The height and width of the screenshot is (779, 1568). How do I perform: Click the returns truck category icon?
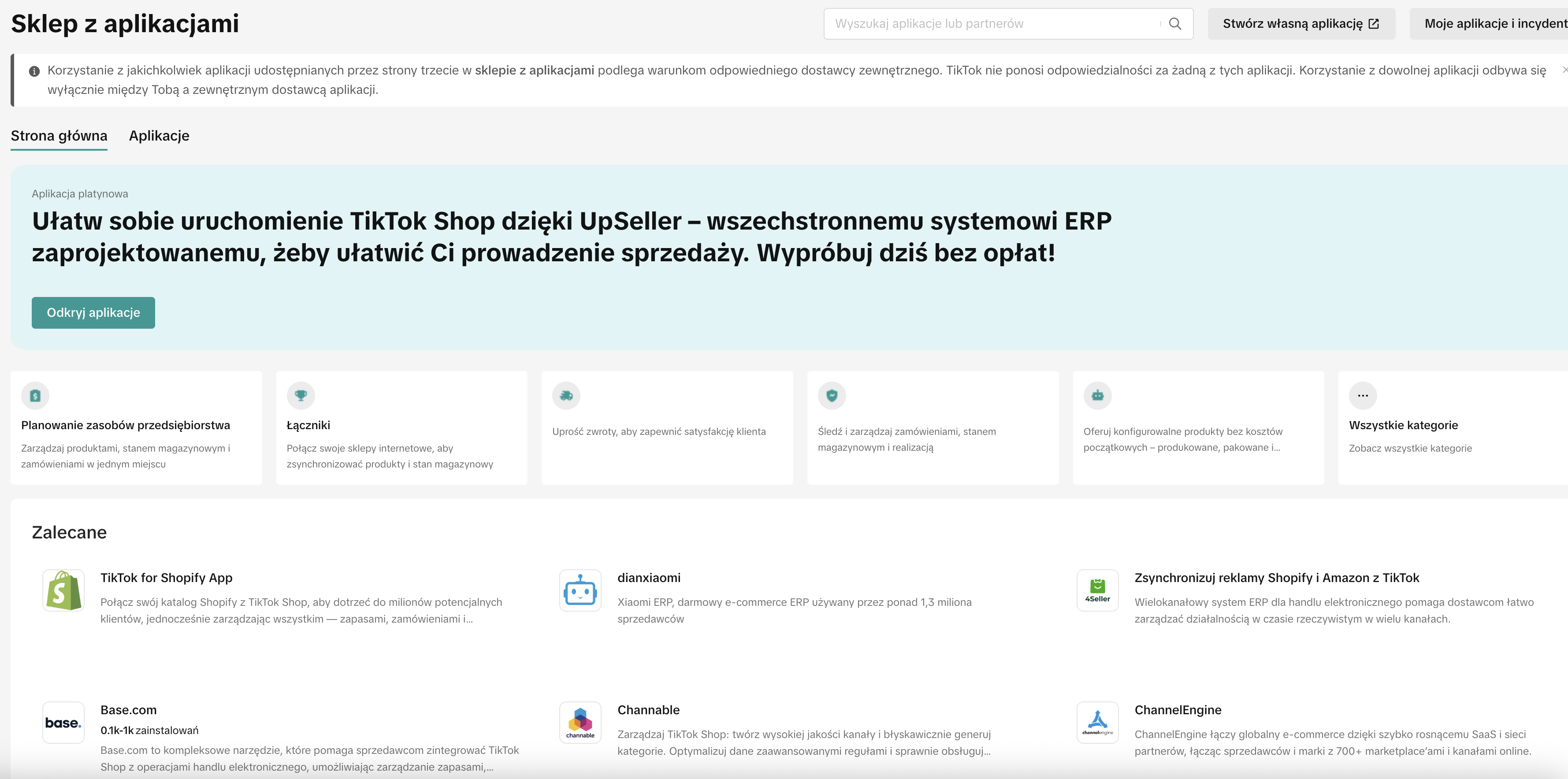566,396
